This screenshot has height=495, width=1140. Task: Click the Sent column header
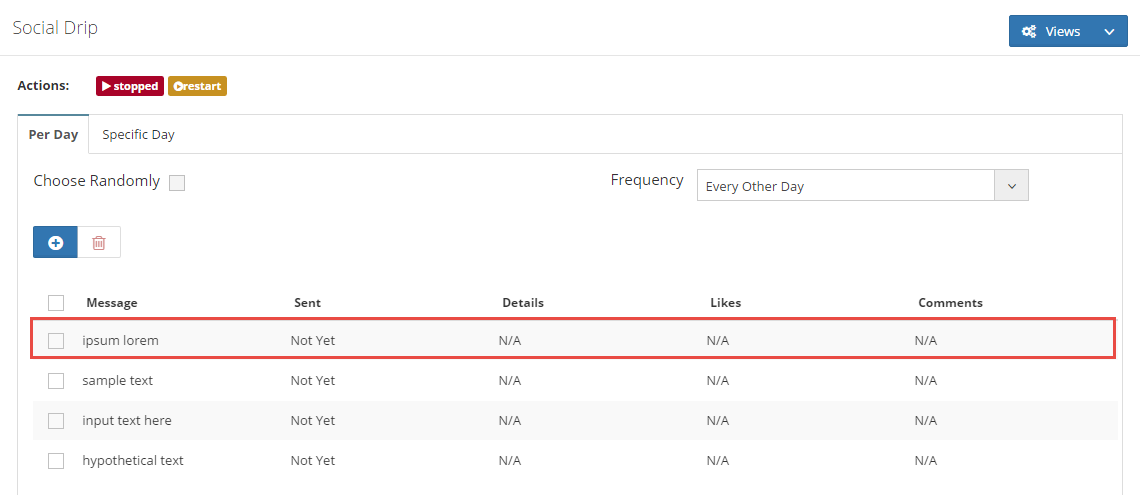tap(307, 303)
